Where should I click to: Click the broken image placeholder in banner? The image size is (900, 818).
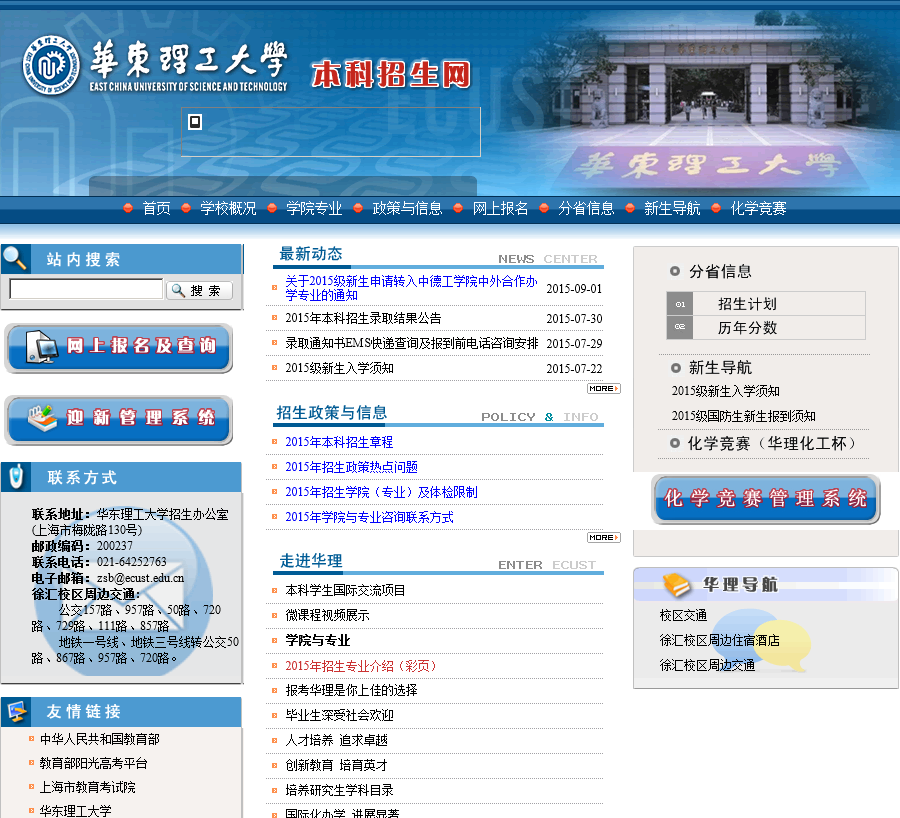click(195, 122)
